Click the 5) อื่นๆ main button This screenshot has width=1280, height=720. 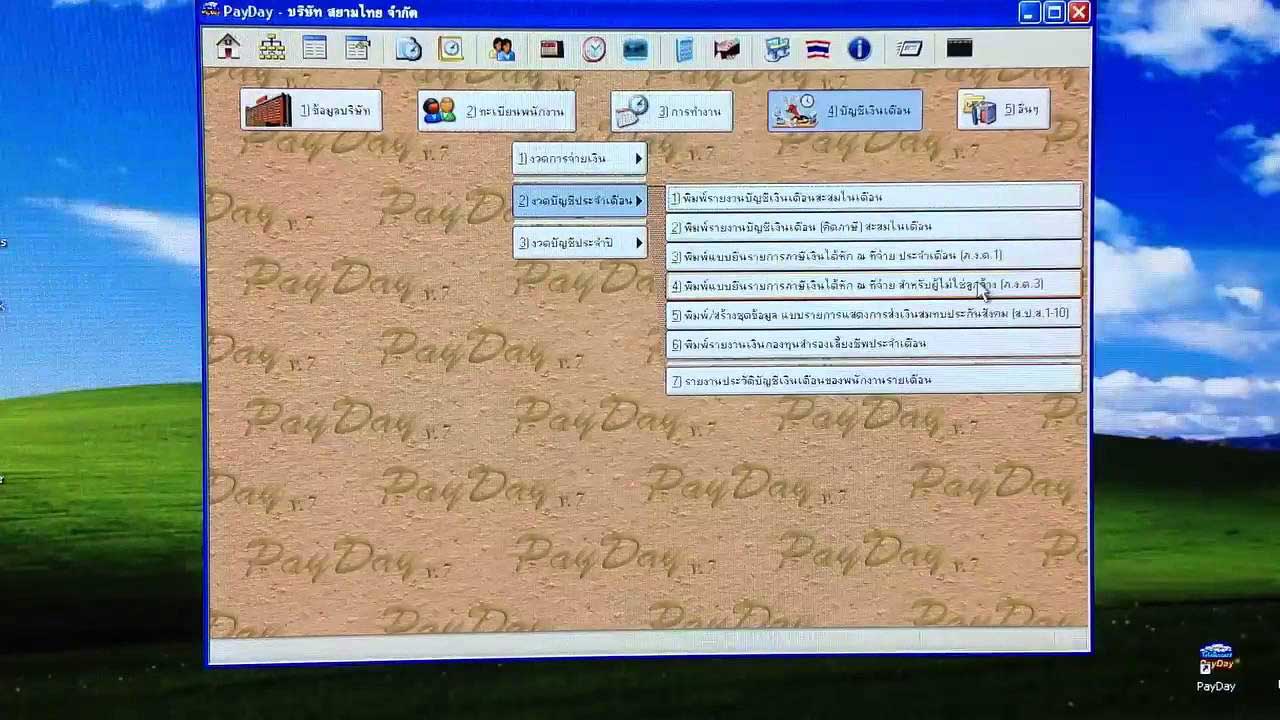1003,110
